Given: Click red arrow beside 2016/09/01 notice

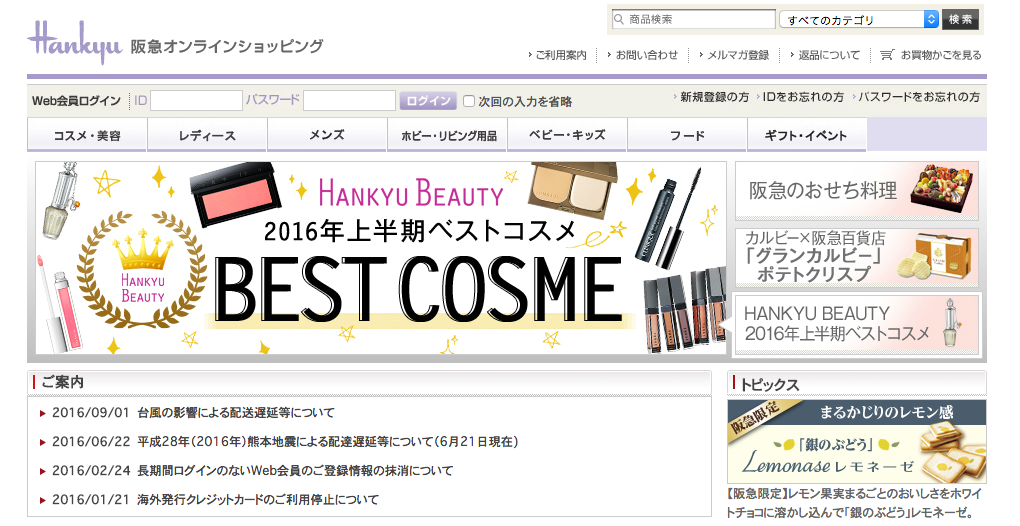Looking at the screenshot, I should point(43,414).
